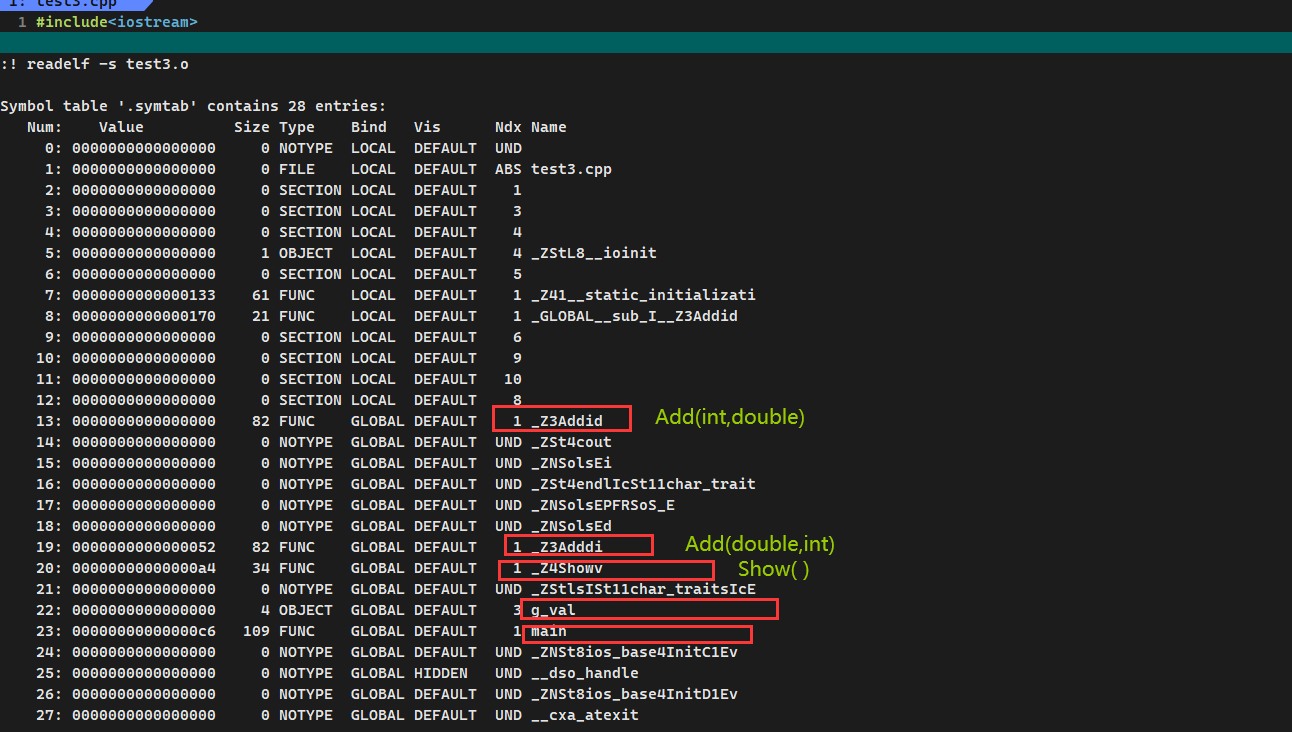Click the 'Vis' column header

click(427, 127)
